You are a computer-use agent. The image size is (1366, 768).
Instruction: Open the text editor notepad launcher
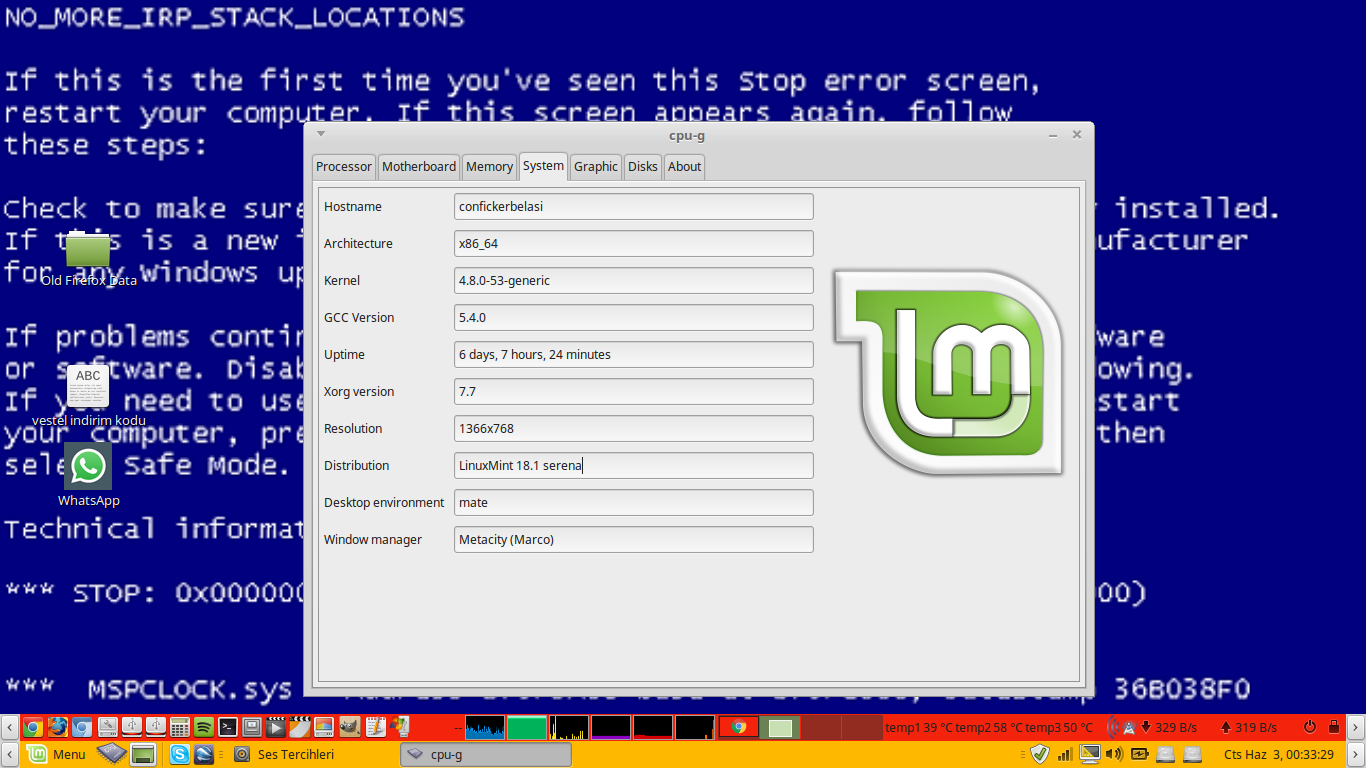[375, 727]
